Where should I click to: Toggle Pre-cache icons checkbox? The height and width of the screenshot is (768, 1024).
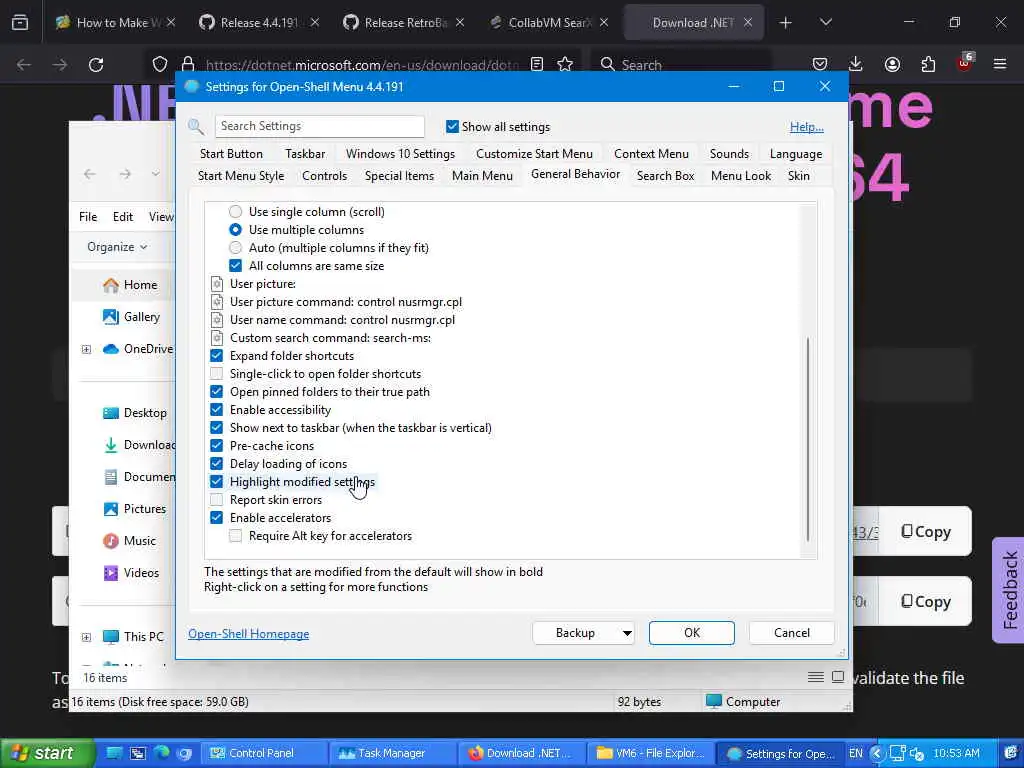point(217,446)
